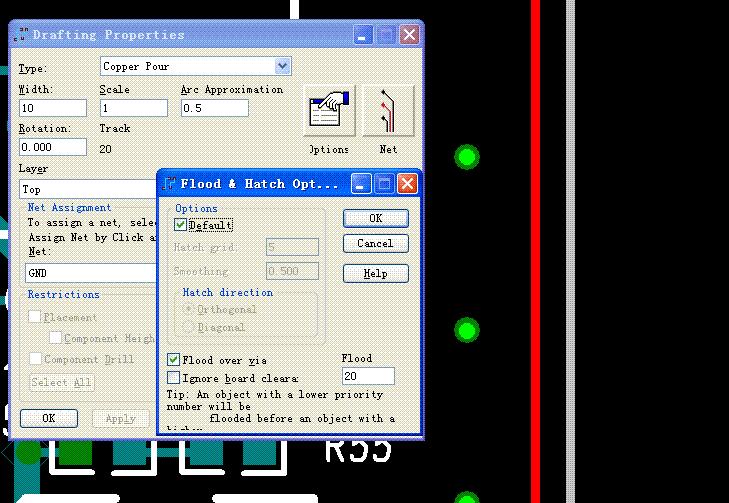Click the Select All restrictions button

click(62, 382)
